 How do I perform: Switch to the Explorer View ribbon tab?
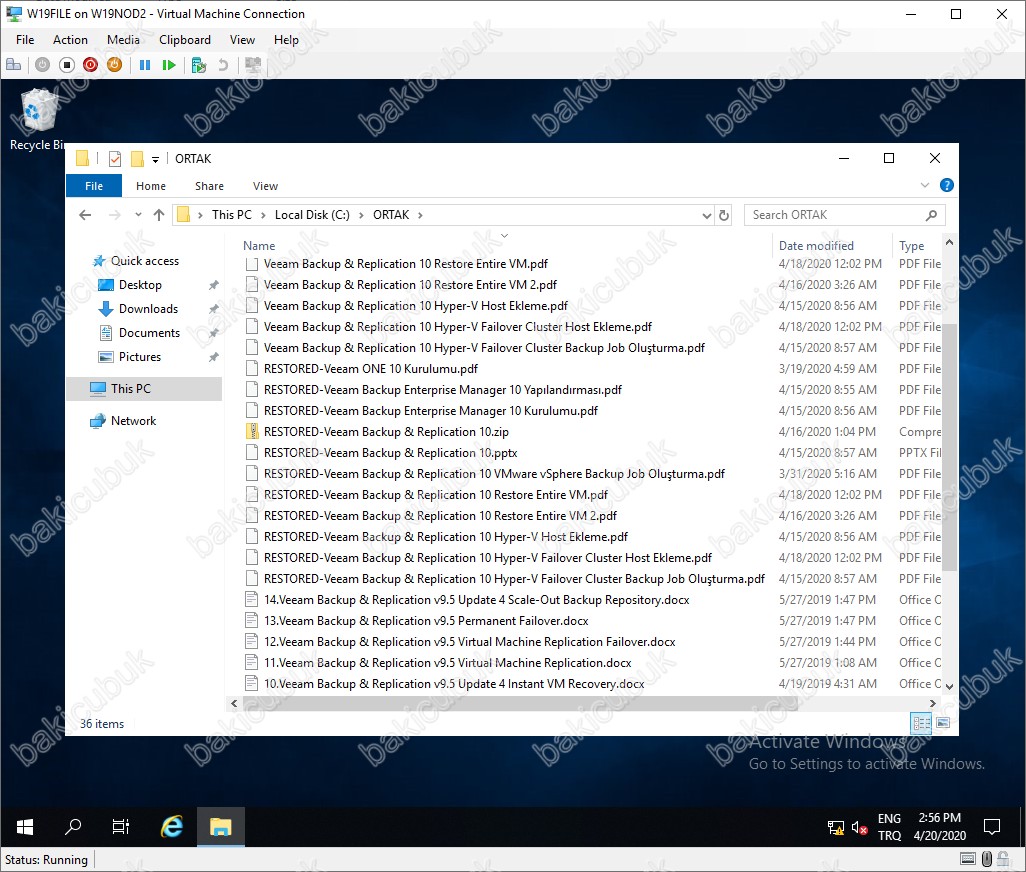265,186
